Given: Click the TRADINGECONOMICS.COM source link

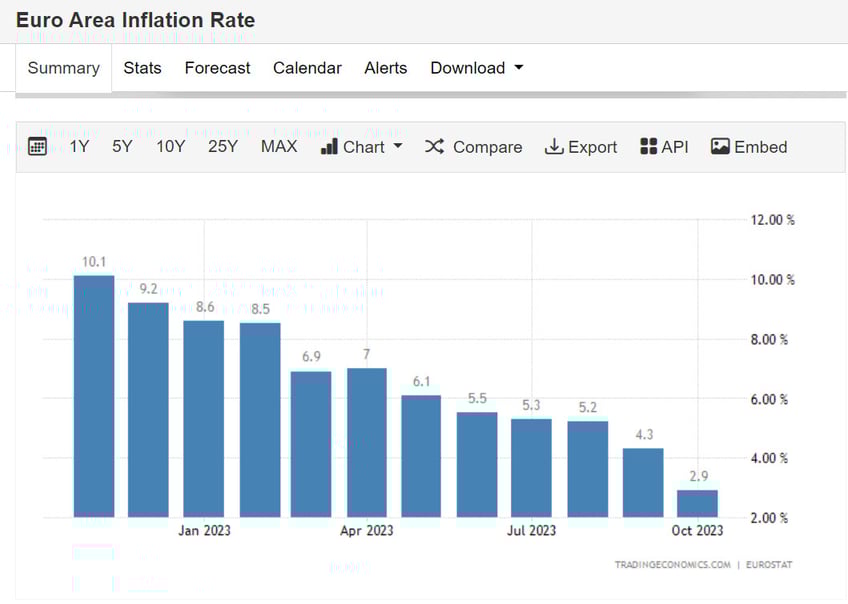Looking at the screenshot, I should (x=672, y=565).
